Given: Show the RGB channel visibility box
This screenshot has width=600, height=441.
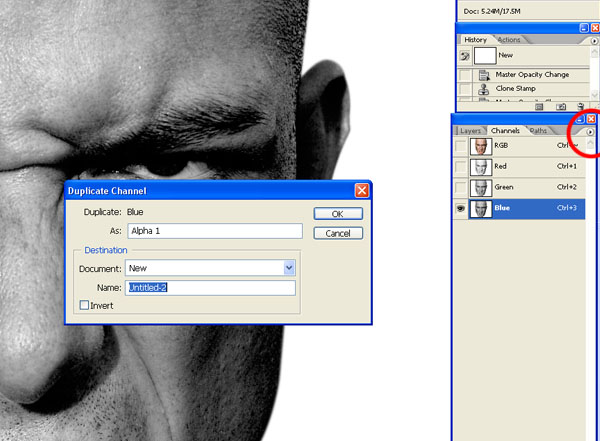Looking at the screenshot, I should coord(461,146).
